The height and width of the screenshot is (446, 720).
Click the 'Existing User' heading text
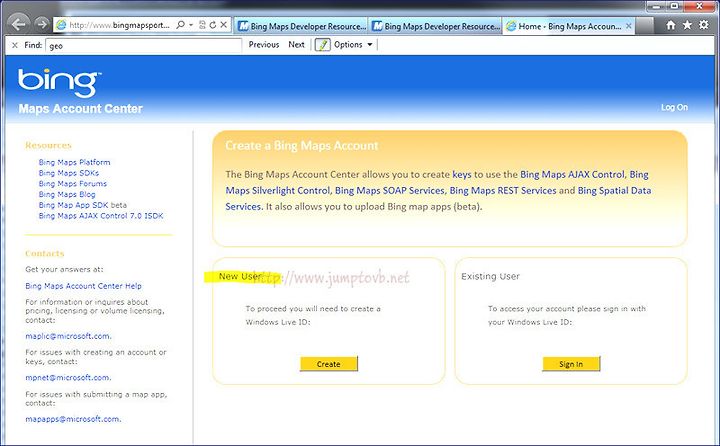coord(490,276)
